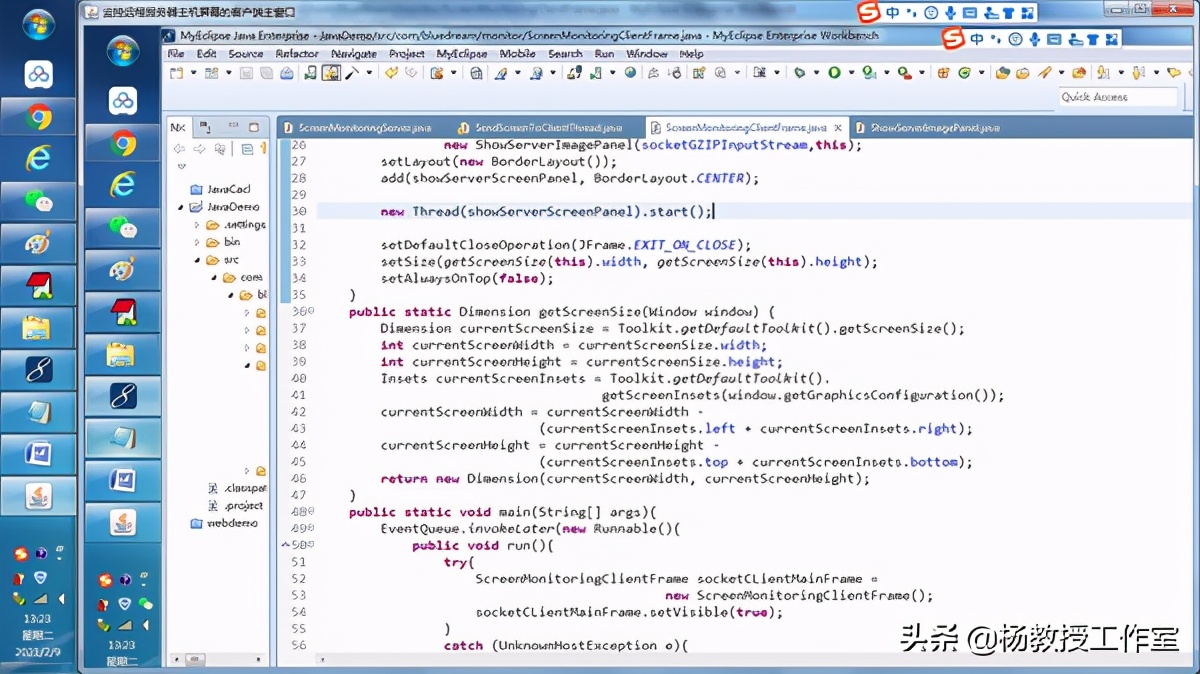Click the globe web browser toolbar icon
The image size is (1200, 674).
tap(630, 73)
